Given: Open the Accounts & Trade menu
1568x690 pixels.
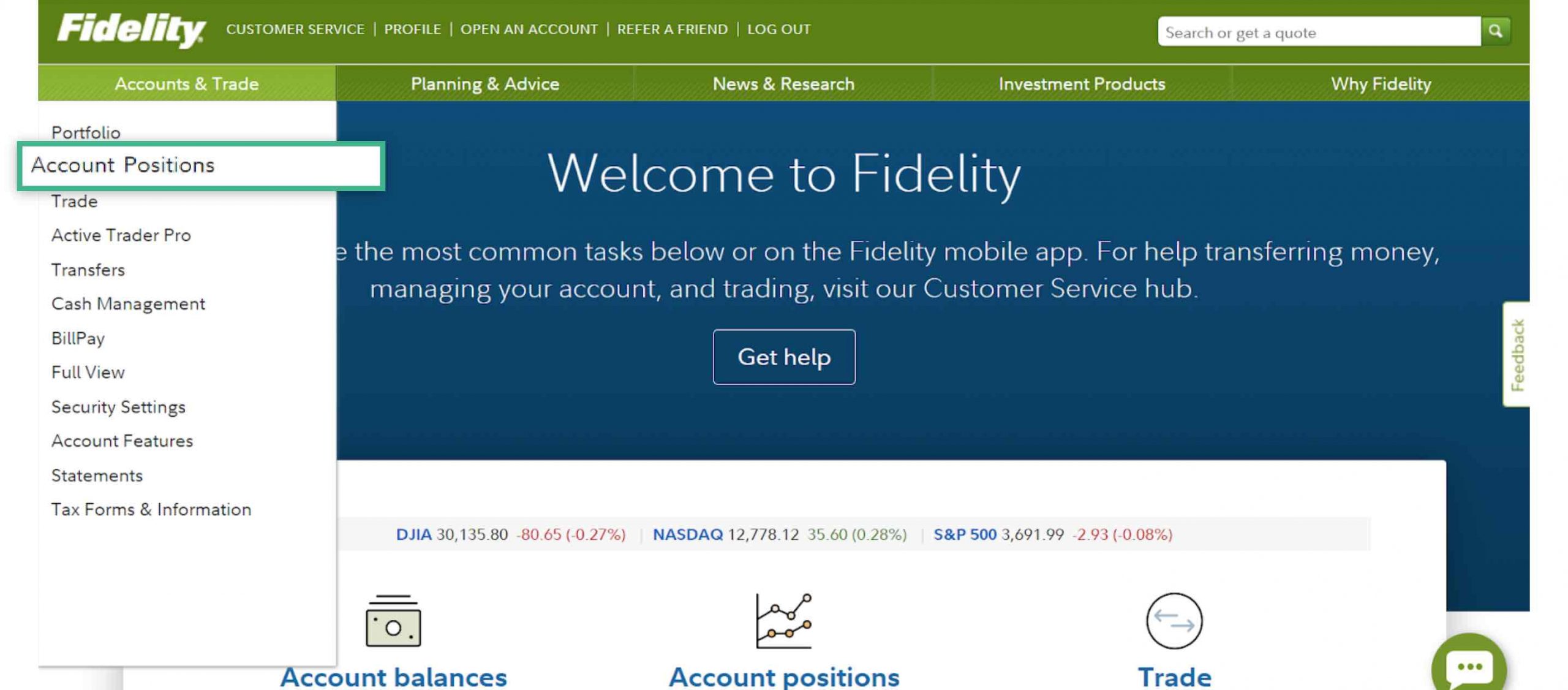Looking at the screenshot, I should 186,84.
